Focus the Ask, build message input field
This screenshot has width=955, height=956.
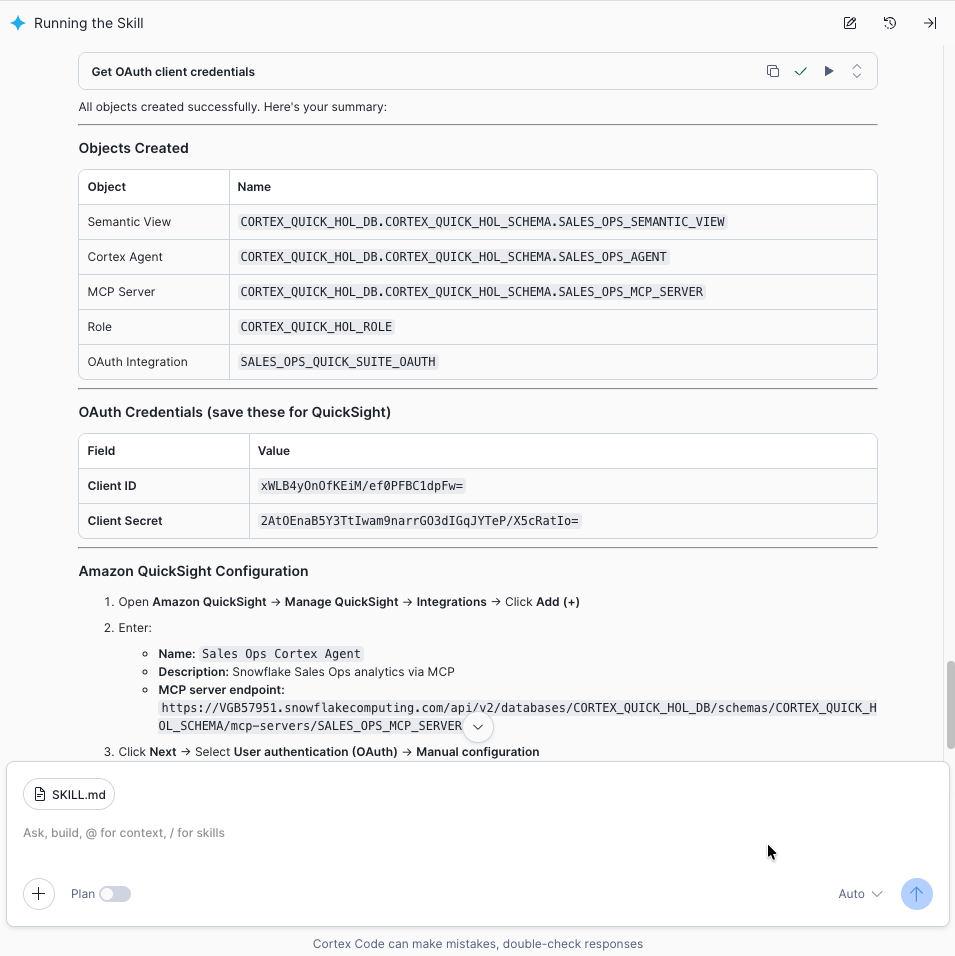[478, 833]
